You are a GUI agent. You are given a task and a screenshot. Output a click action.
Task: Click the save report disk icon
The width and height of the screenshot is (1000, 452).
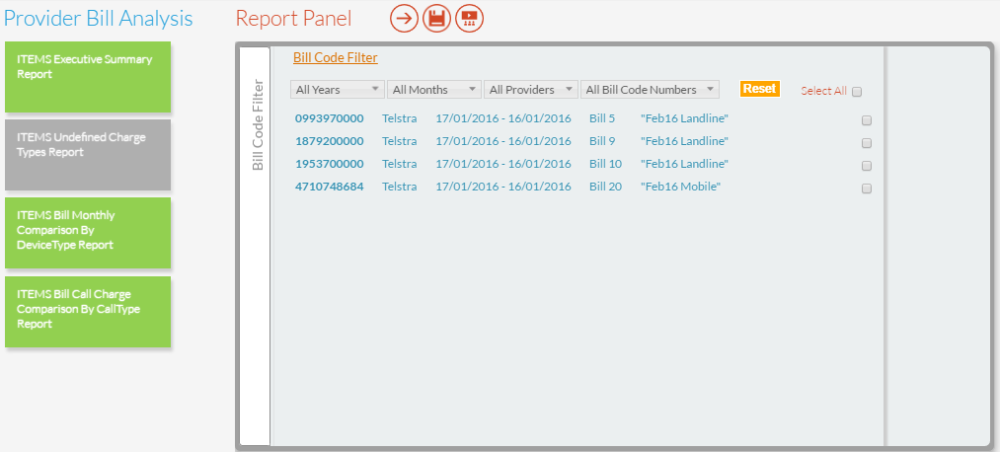(x=436, y=18)
